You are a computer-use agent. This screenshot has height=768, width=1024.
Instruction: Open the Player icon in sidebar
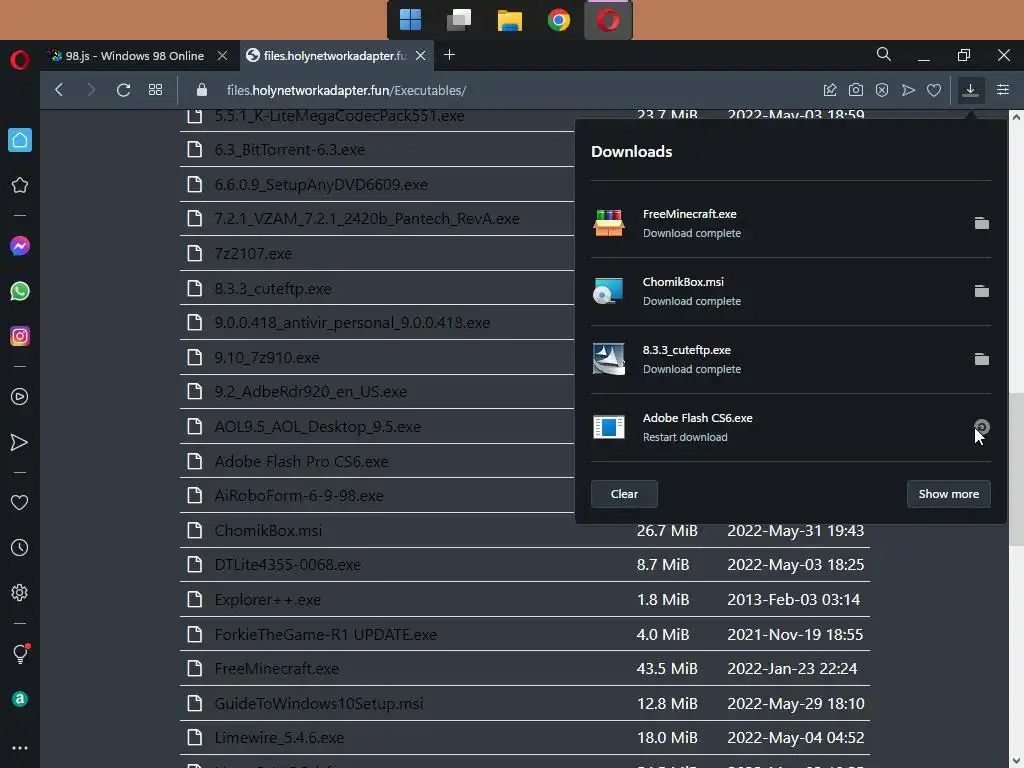click(x=20, y=396)
